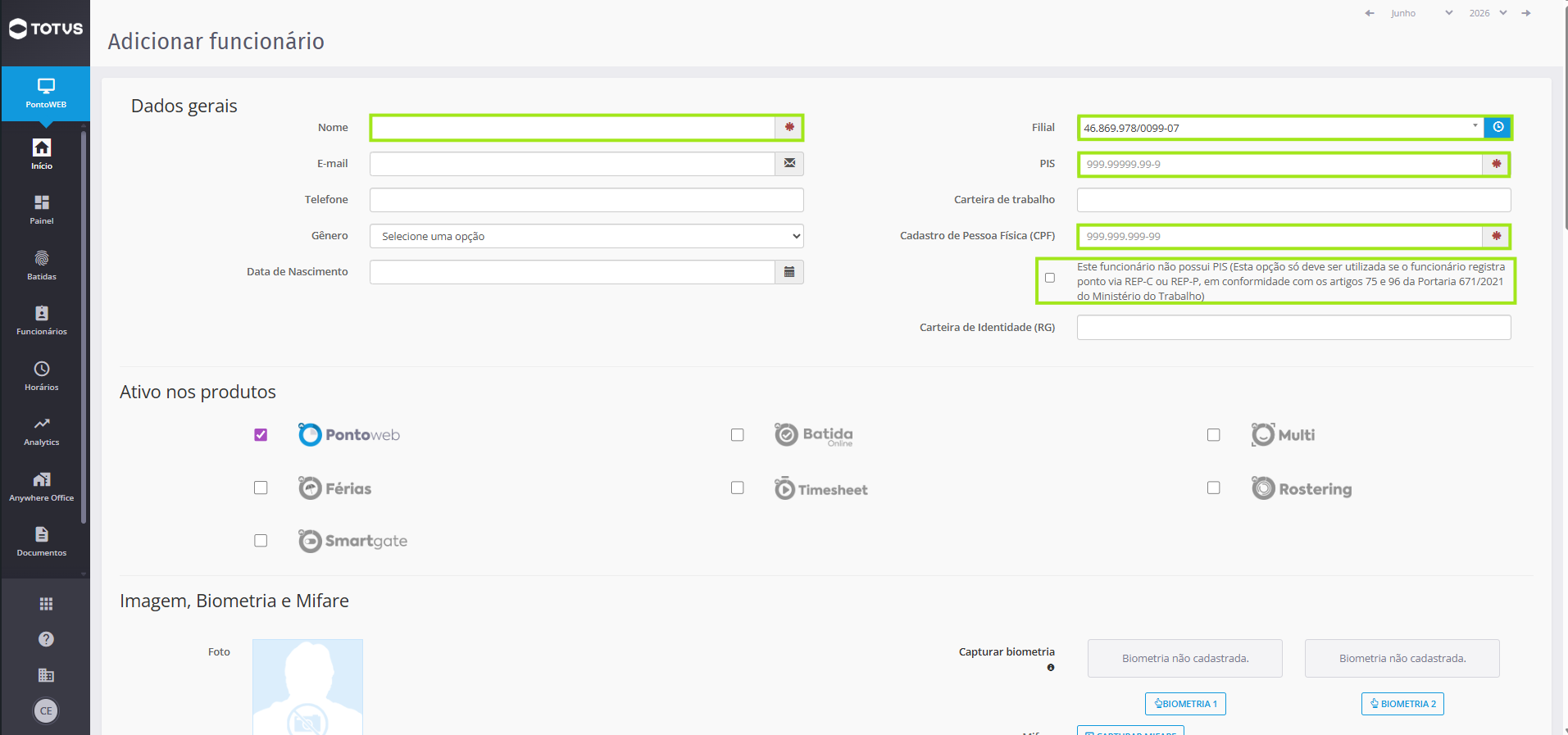
Task: Open the 2026 year selector
Action: tap(1488, 13)
